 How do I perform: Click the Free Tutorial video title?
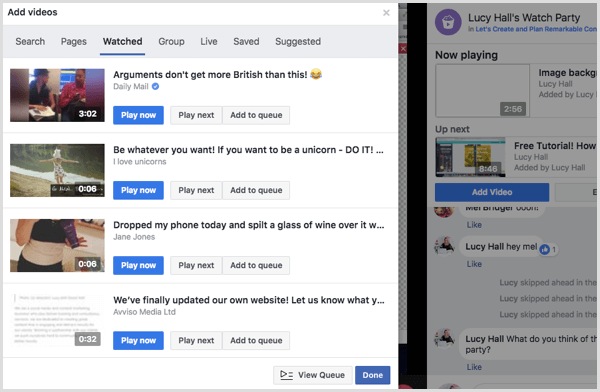555,146
